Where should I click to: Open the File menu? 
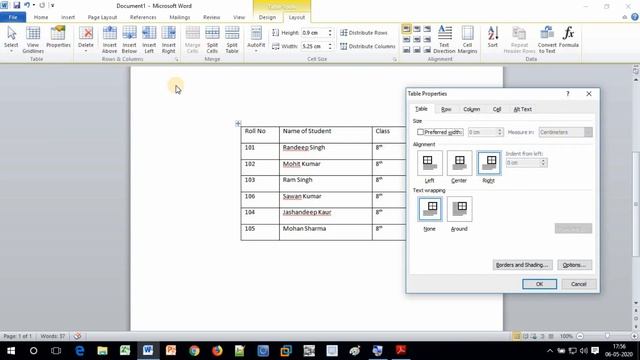(13, 17)
